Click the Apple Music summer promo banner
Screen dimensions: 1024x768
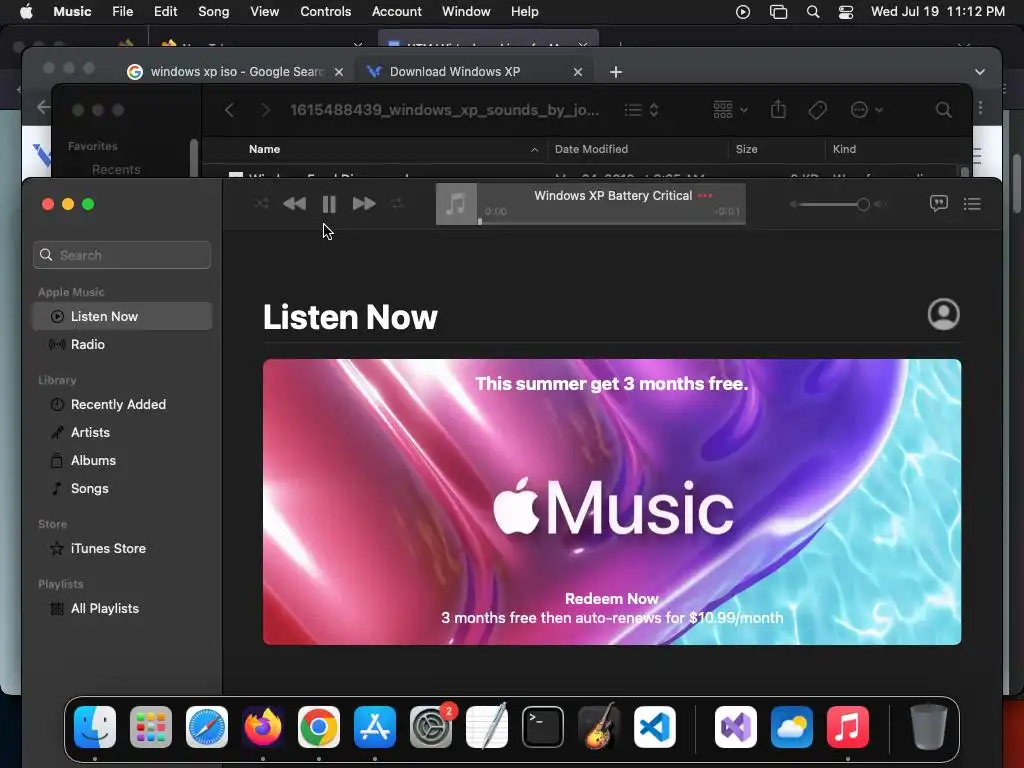[612, 502]
